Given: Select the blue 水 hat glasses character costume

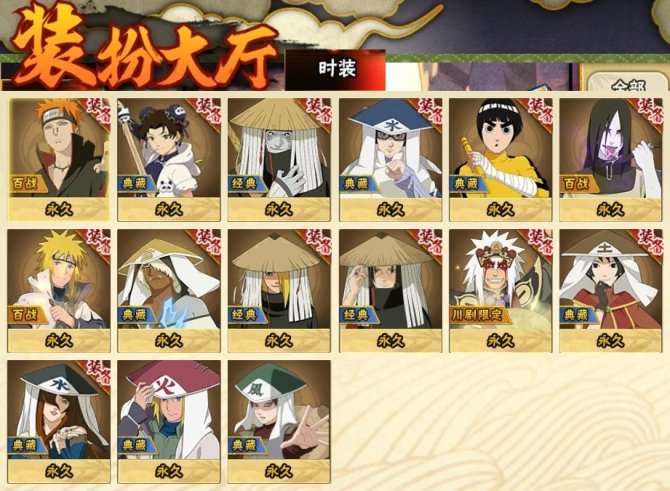Looking at the screenshot, I should tap(391, 159).
